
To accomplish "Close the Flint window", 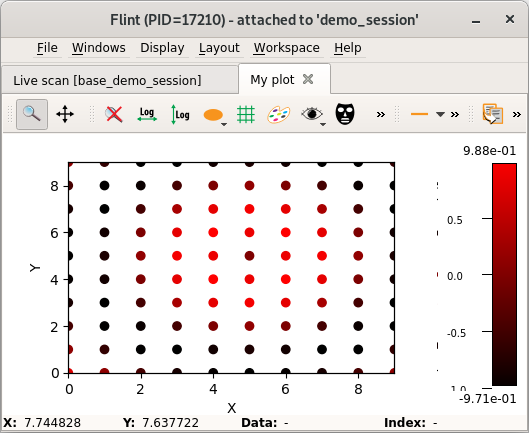I will pyautogui.click(x=510, y=19).
